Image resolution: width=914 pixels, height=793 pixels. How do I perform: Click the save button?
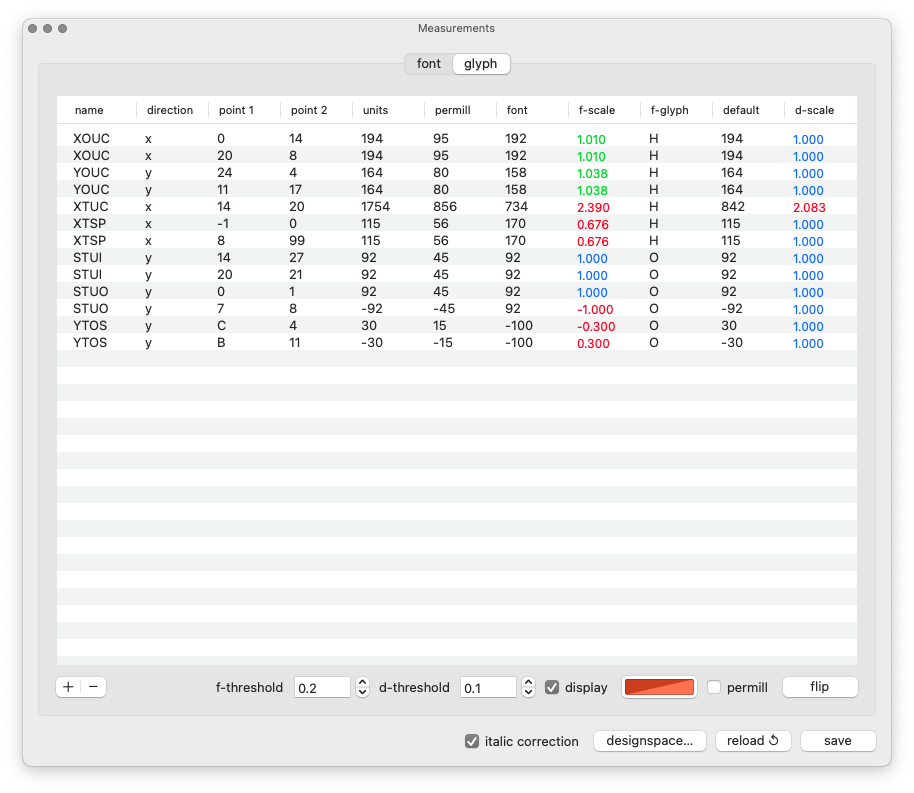point(838,741)
